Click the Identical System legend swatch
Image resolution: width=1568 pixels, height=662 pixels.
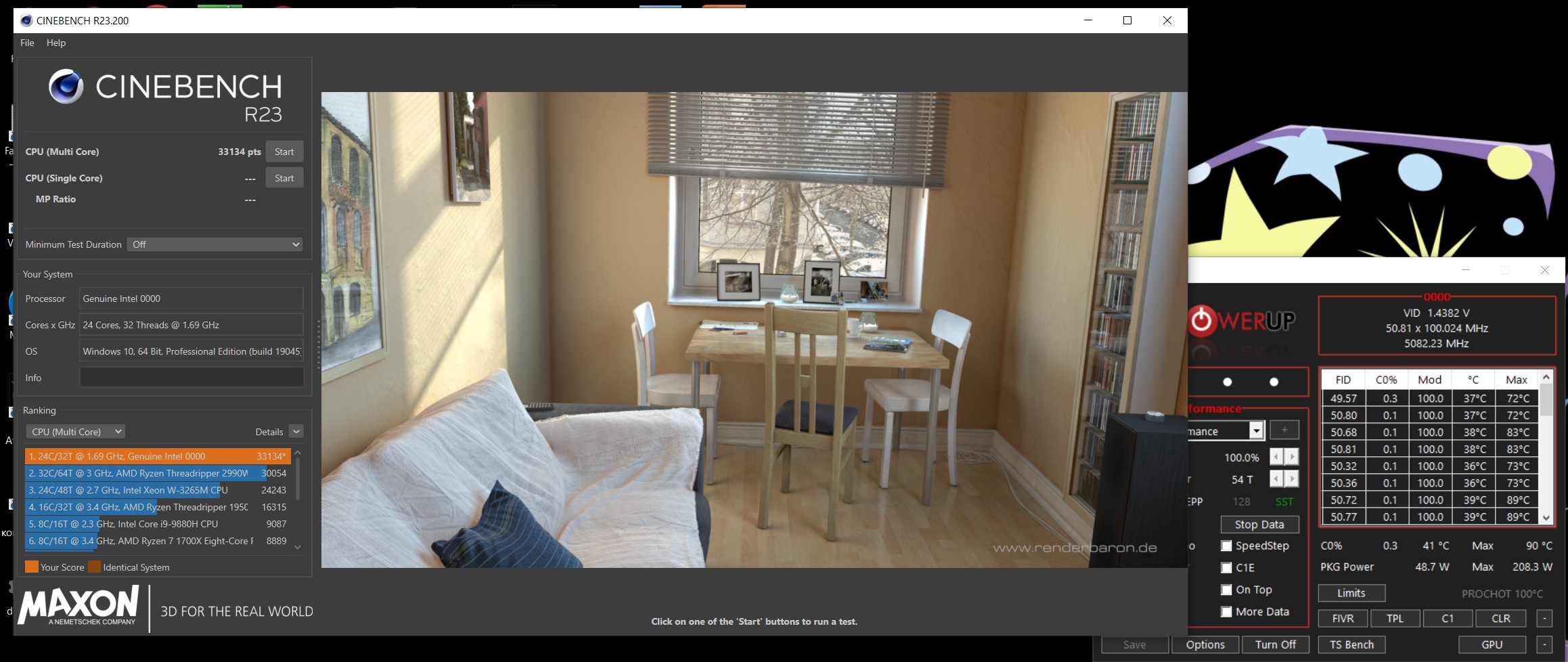coord(94,567)
